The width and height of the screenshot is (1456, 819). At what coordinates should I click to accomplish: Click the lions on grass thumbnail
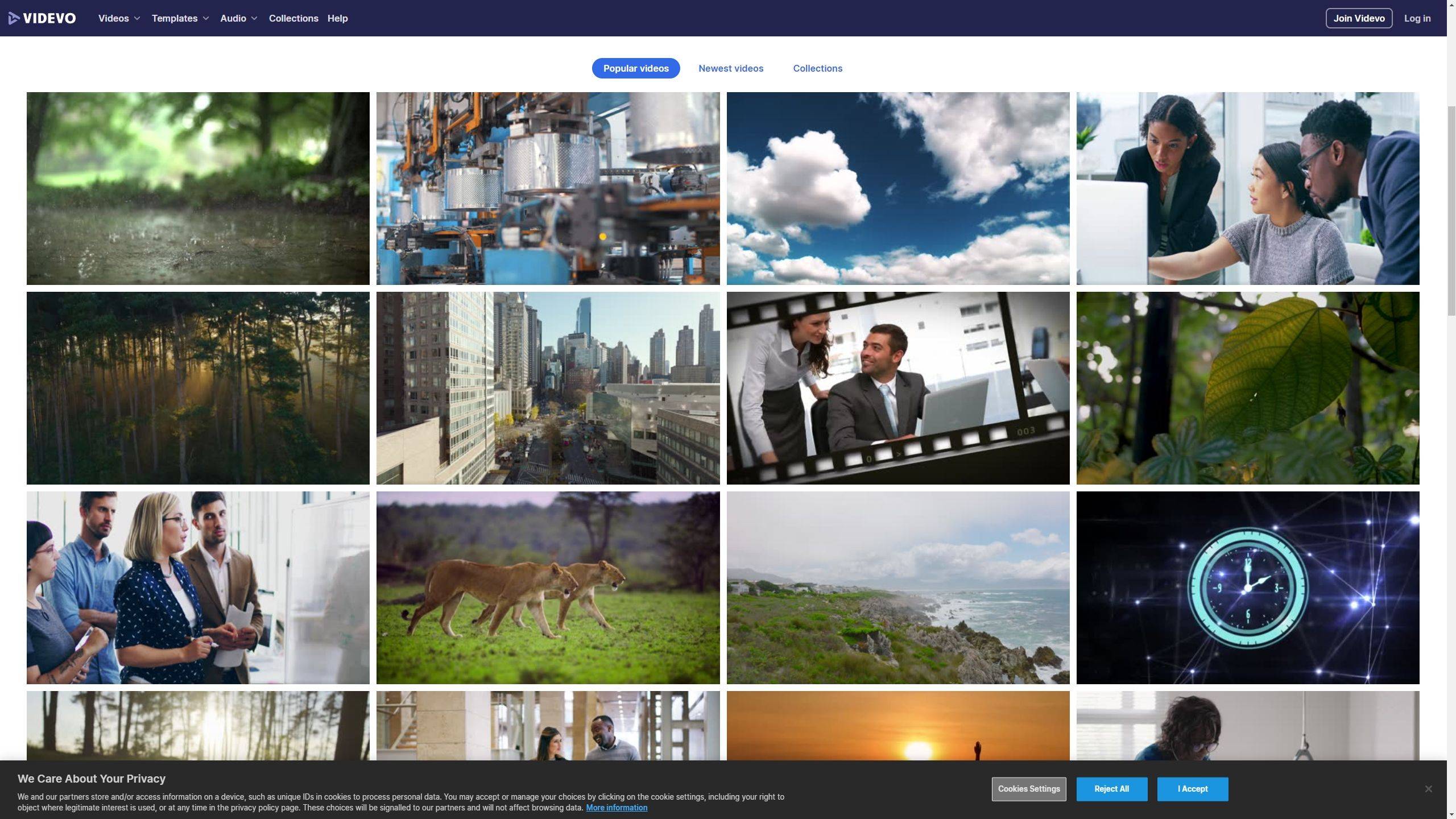[x=548, y=587]
